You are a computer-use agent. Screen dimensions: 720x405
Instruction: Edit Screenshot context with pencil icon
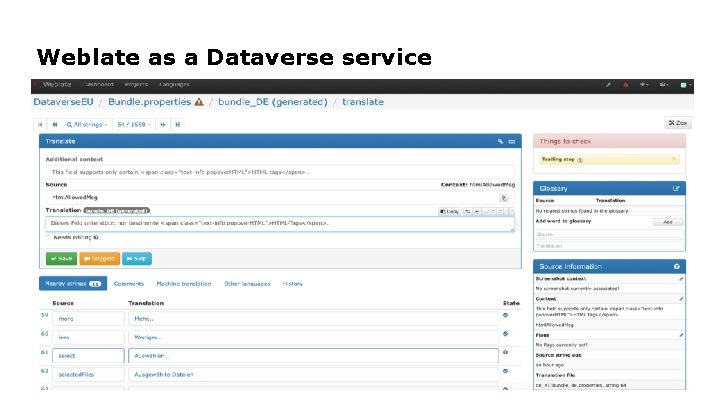681,279
